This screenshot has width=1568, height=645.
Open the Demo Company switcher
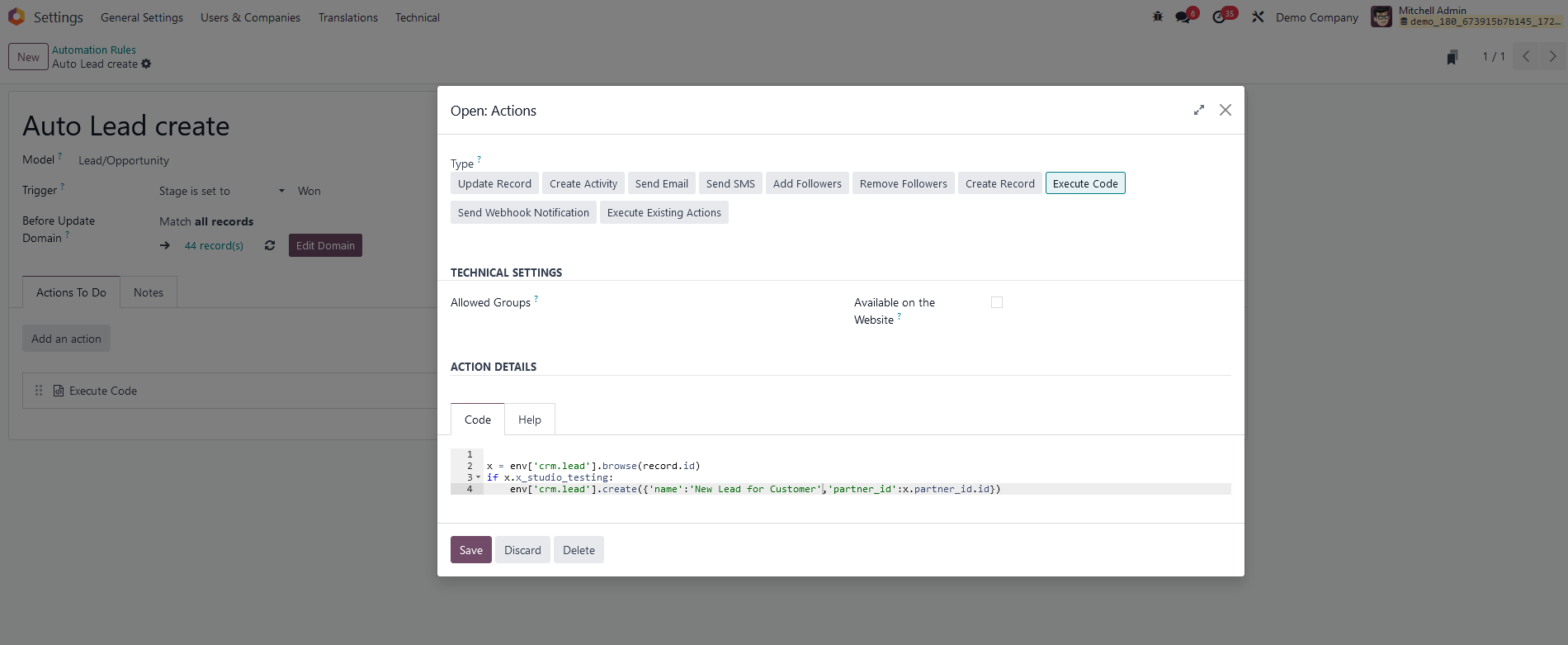tap(1317, 17)
